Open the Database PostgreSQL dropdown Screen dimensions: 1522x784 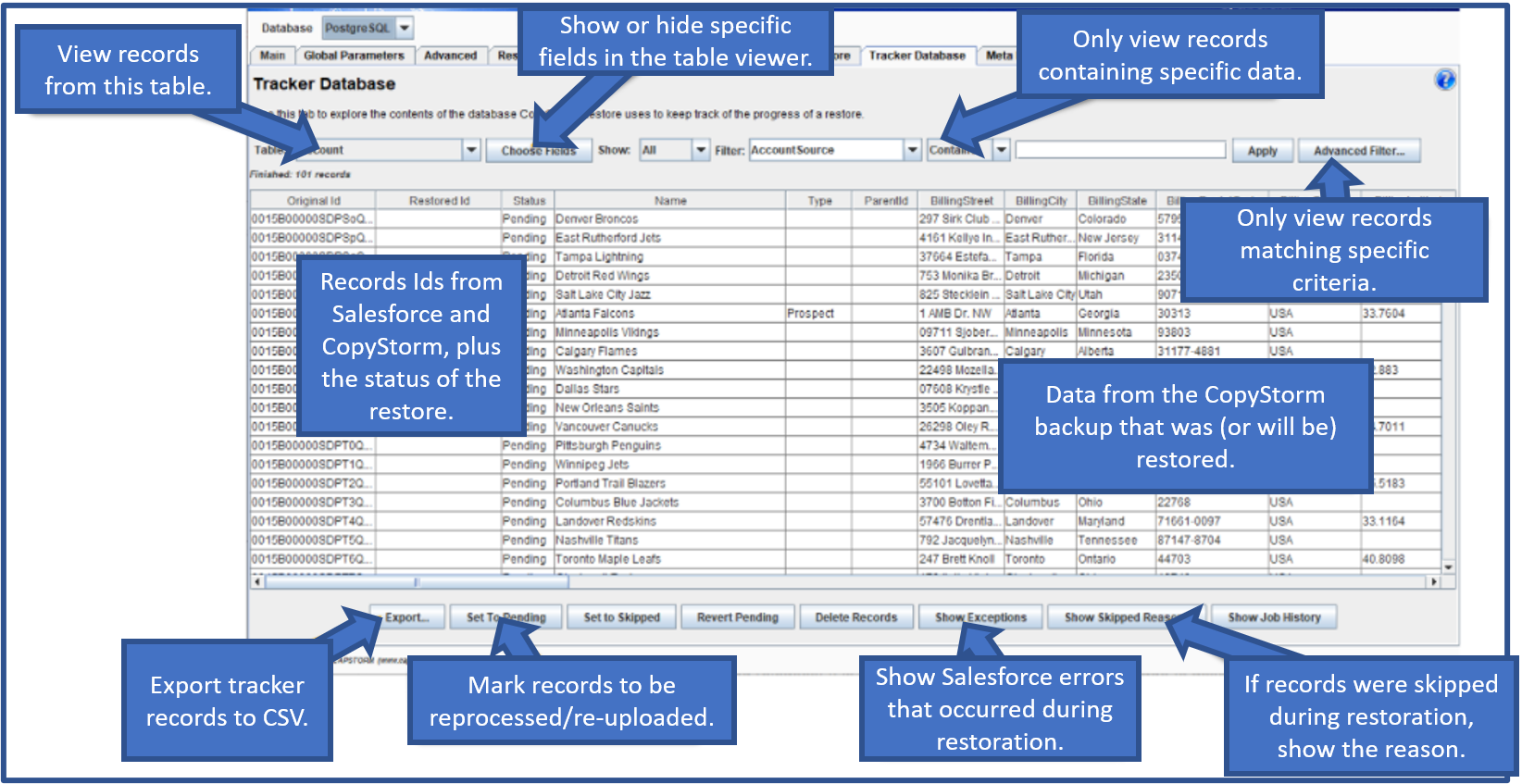click(368, 29)
